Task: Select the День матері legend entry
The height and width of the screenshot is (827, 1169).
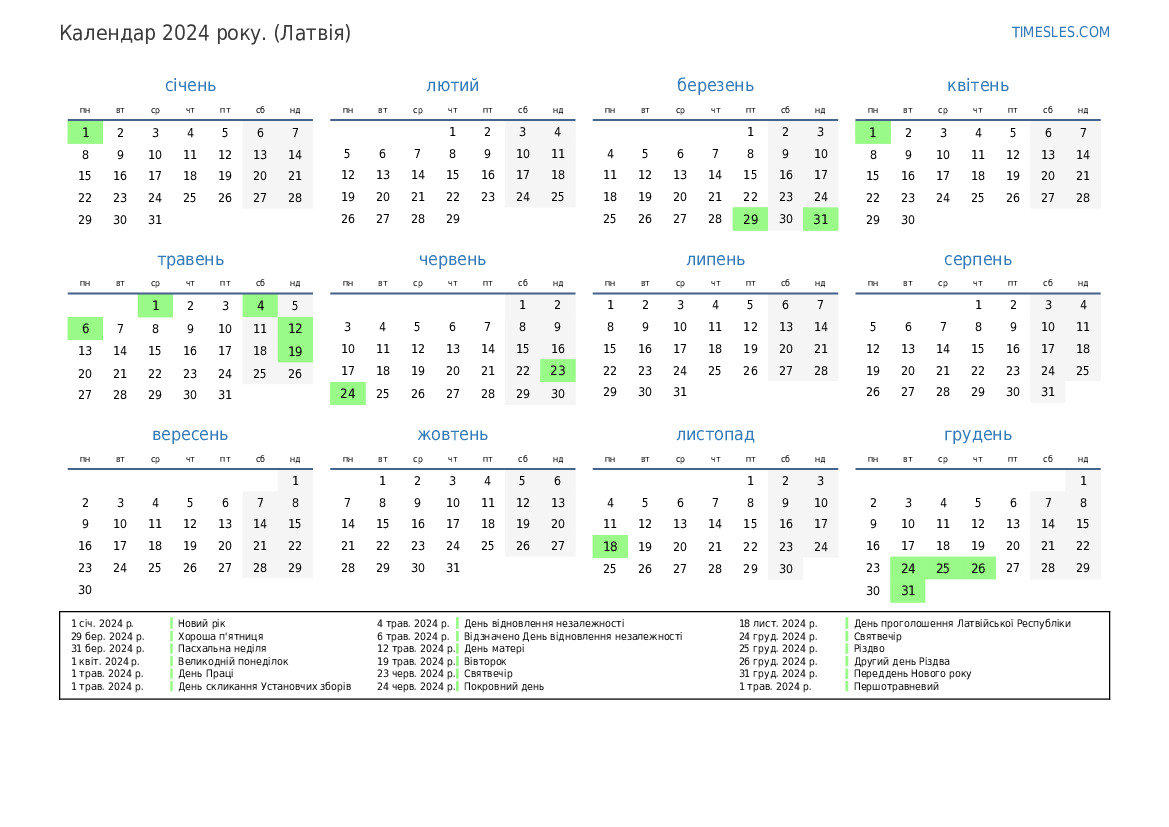Action: (494, 649)
